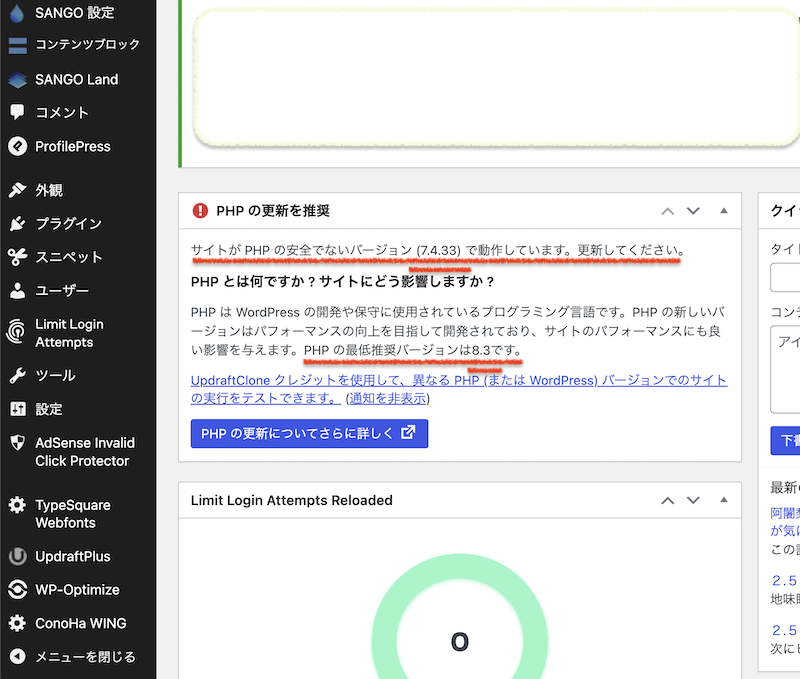
Task: Click the 外観 paintbrush icon
Action: point(17,190)
